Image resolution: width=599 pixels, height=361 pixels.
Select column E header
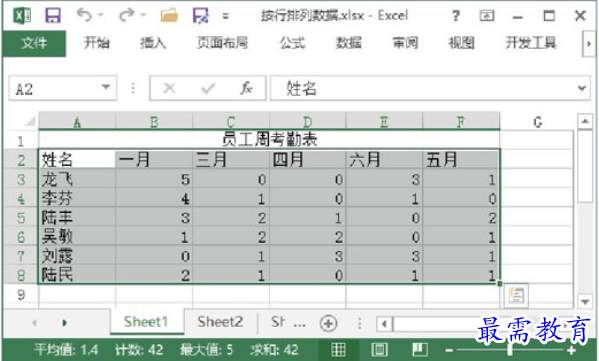coord(384,122)
